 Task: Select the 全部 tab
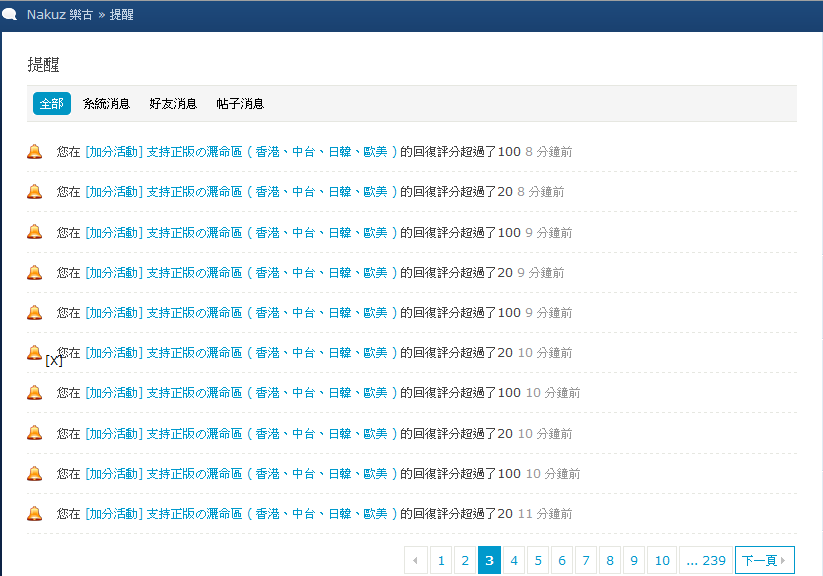pos(51,103)
